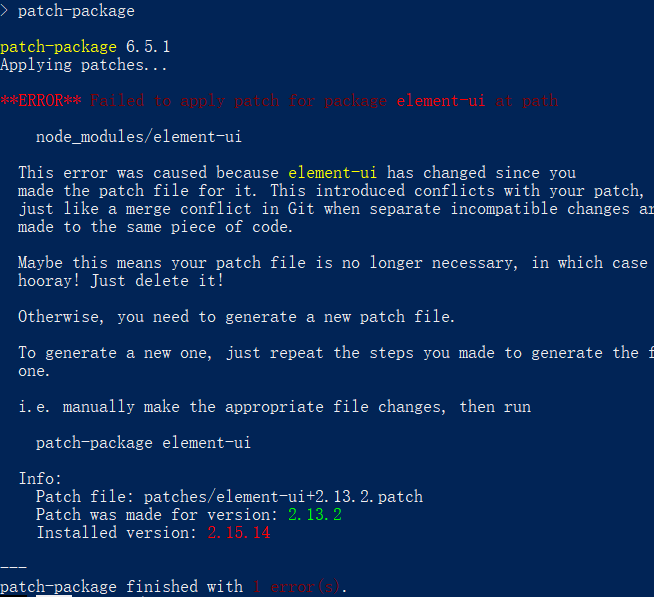654x597 pixels.
Task: Click the patch file path 'patches/element-ui+2.13.2.patch'
Action: coord(283,496)
